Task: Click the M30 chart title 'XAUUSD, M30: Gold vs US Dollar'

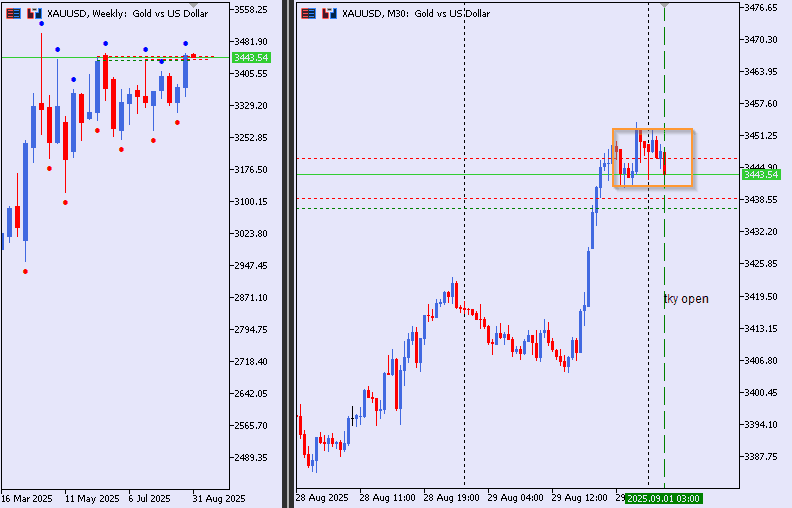Action: point(416,14)
